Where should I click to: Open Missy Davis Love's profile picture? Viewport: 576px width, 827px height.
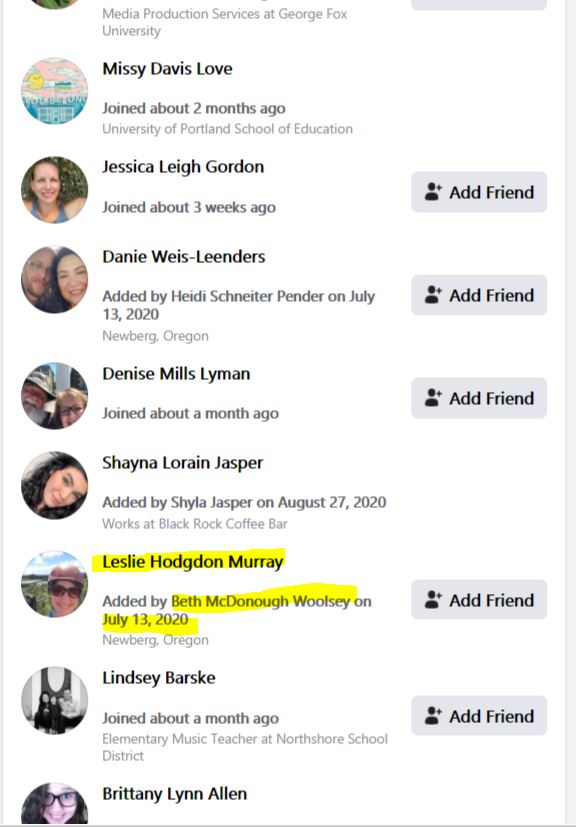point(54,91)
